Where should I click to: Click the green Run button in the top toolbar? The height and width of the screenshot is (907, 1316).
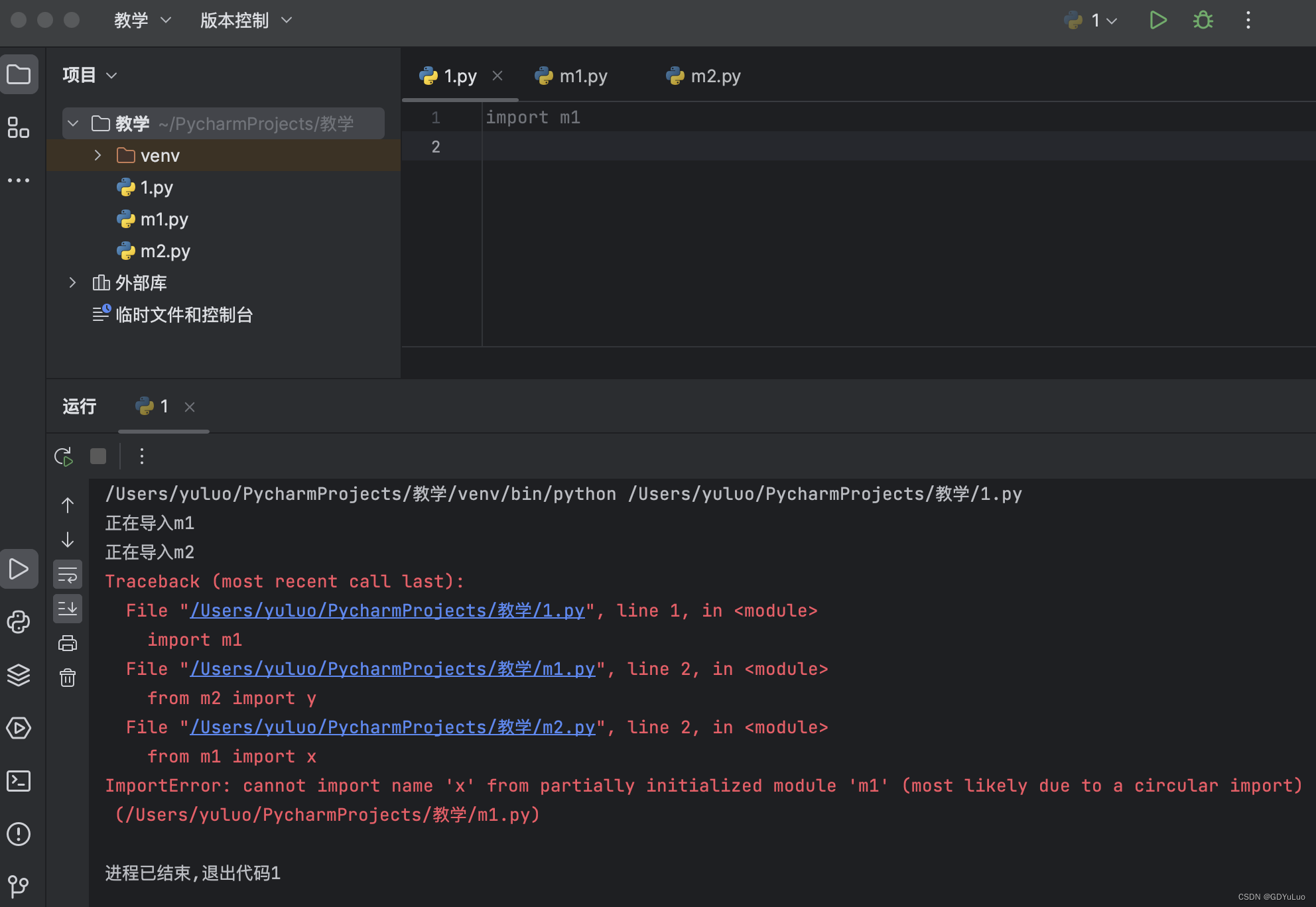pos(1157,21)
